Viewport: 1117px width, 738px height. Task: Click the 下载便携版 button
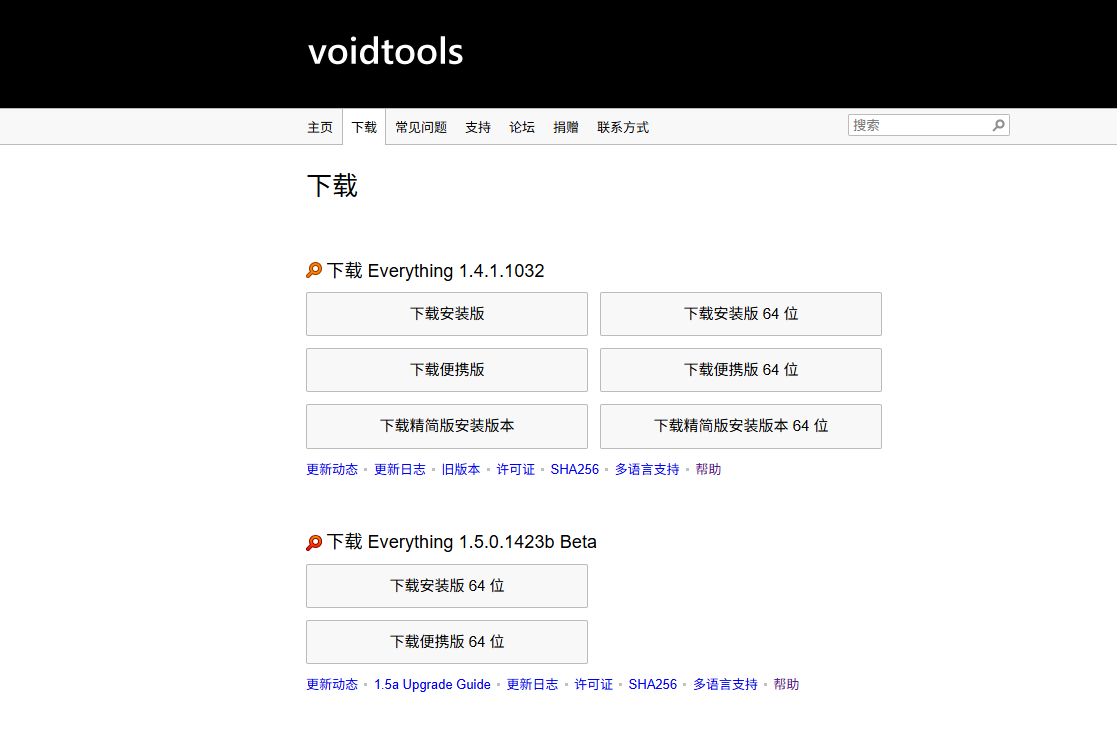(447, 370)
